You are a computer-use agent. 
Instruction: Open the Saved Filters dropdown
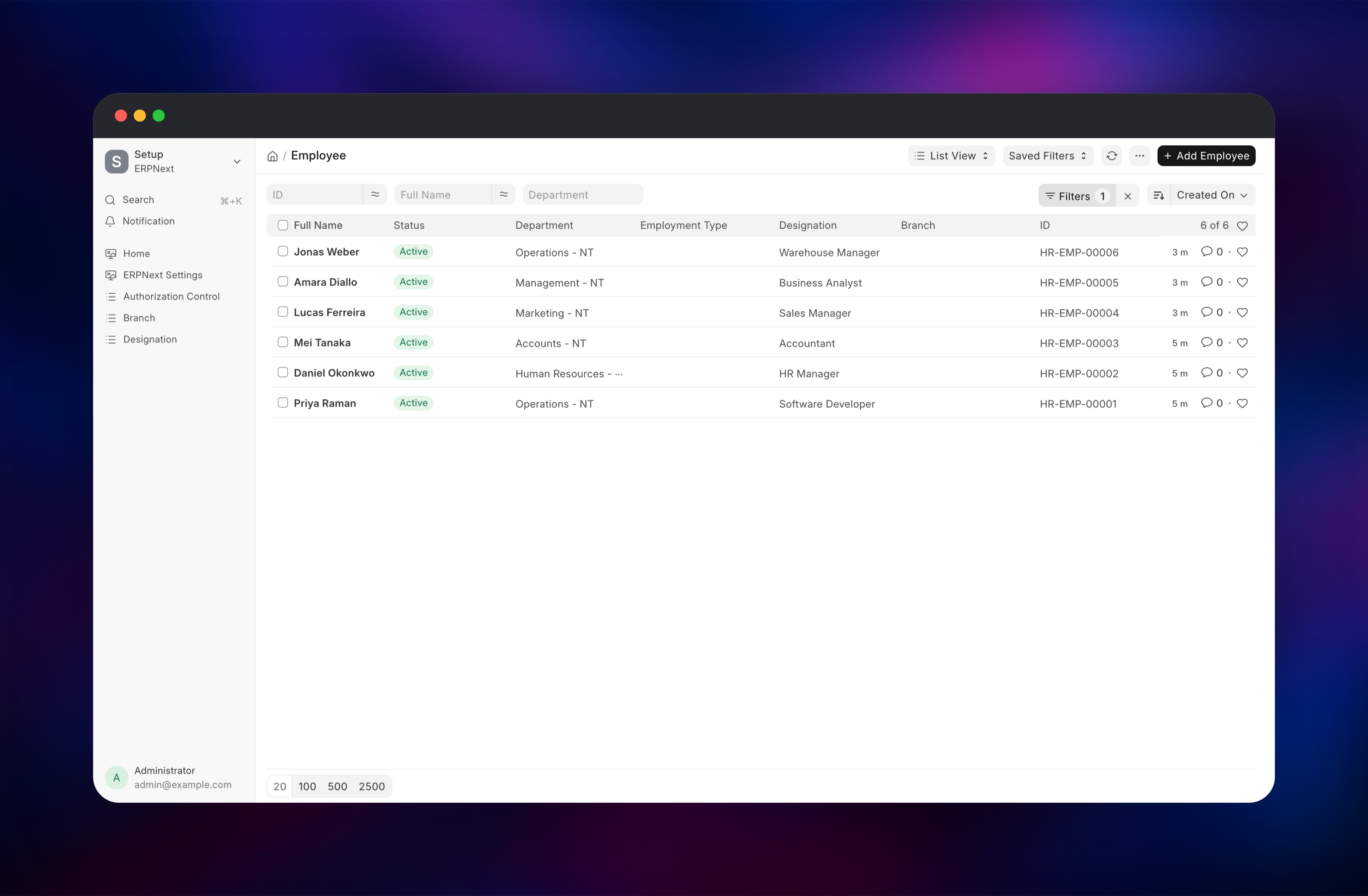coord(1048,156)
